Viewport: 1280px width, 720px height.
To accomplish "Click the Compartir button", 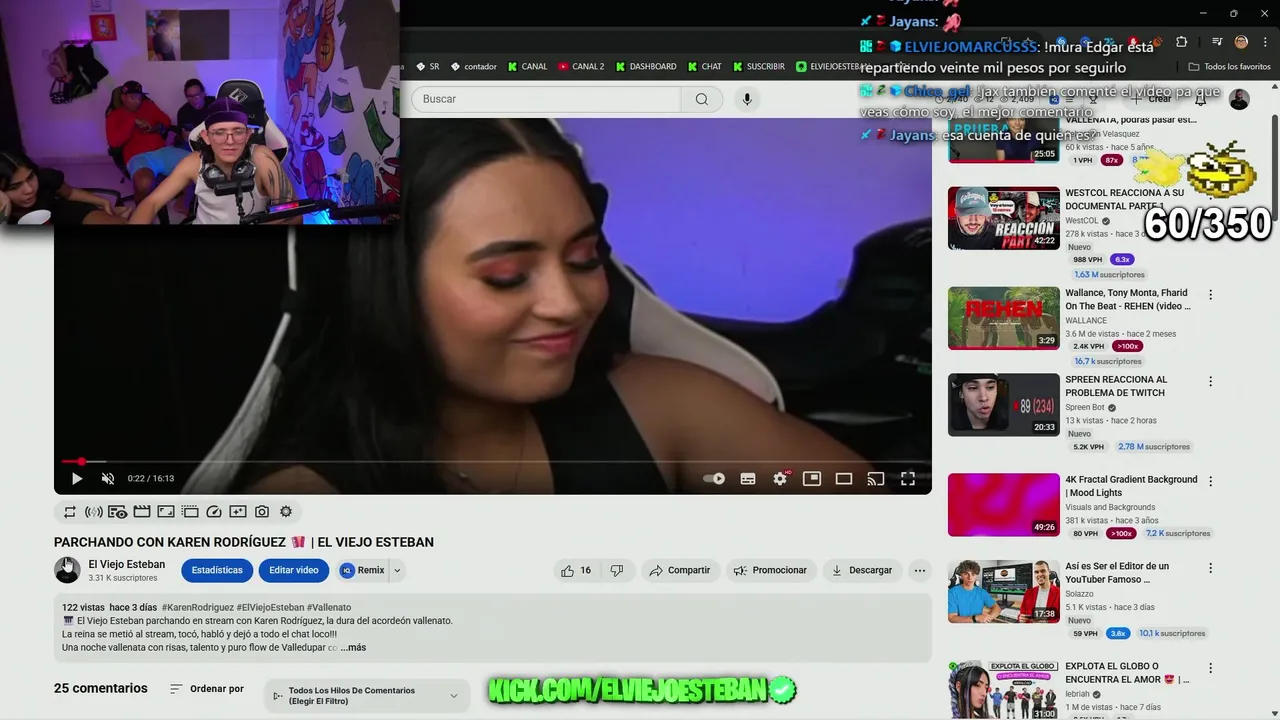I will tap(679, 571).
